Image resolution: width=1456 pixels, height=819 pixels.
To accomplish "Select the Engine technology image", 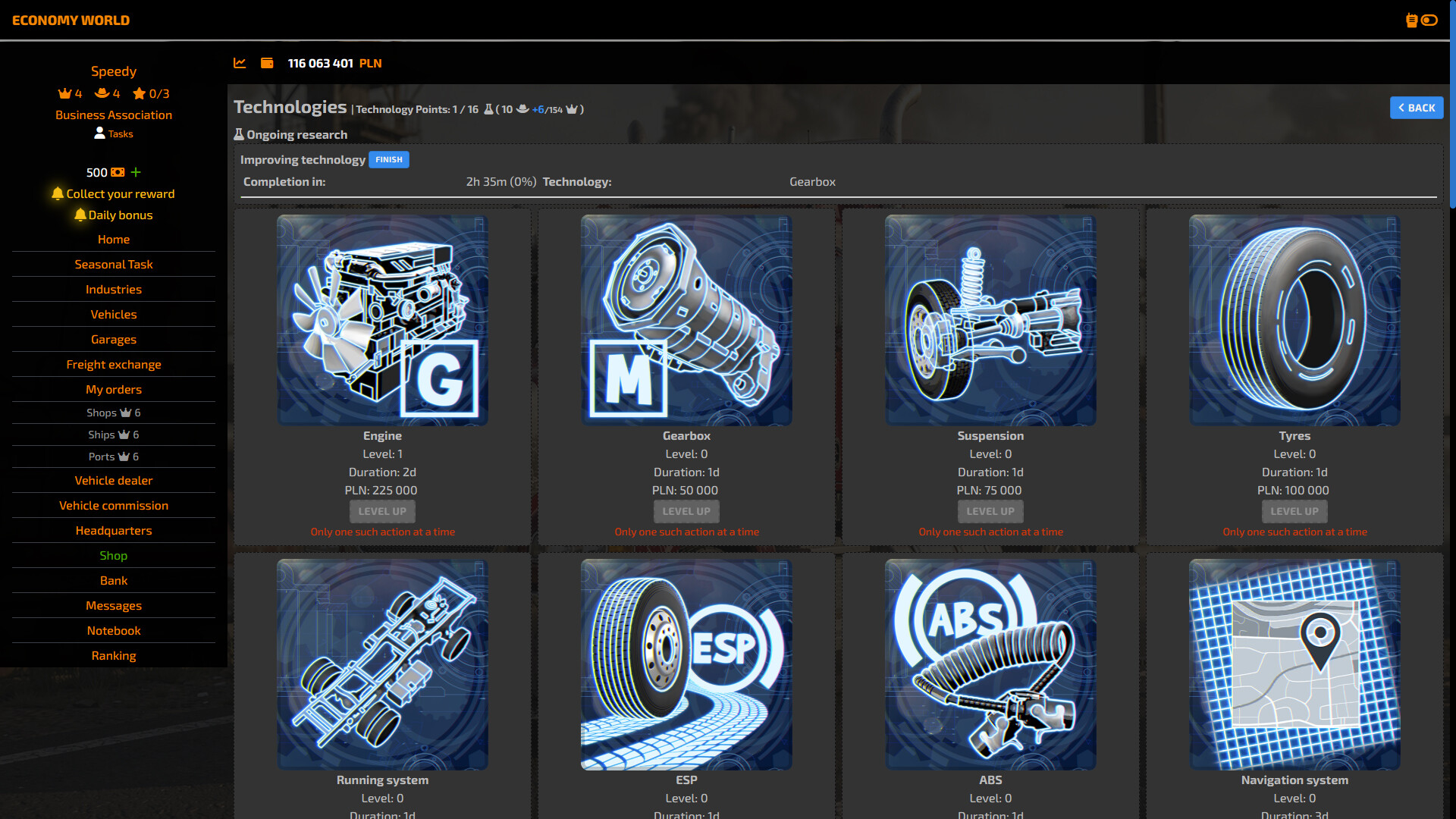I will coord(382,320).
